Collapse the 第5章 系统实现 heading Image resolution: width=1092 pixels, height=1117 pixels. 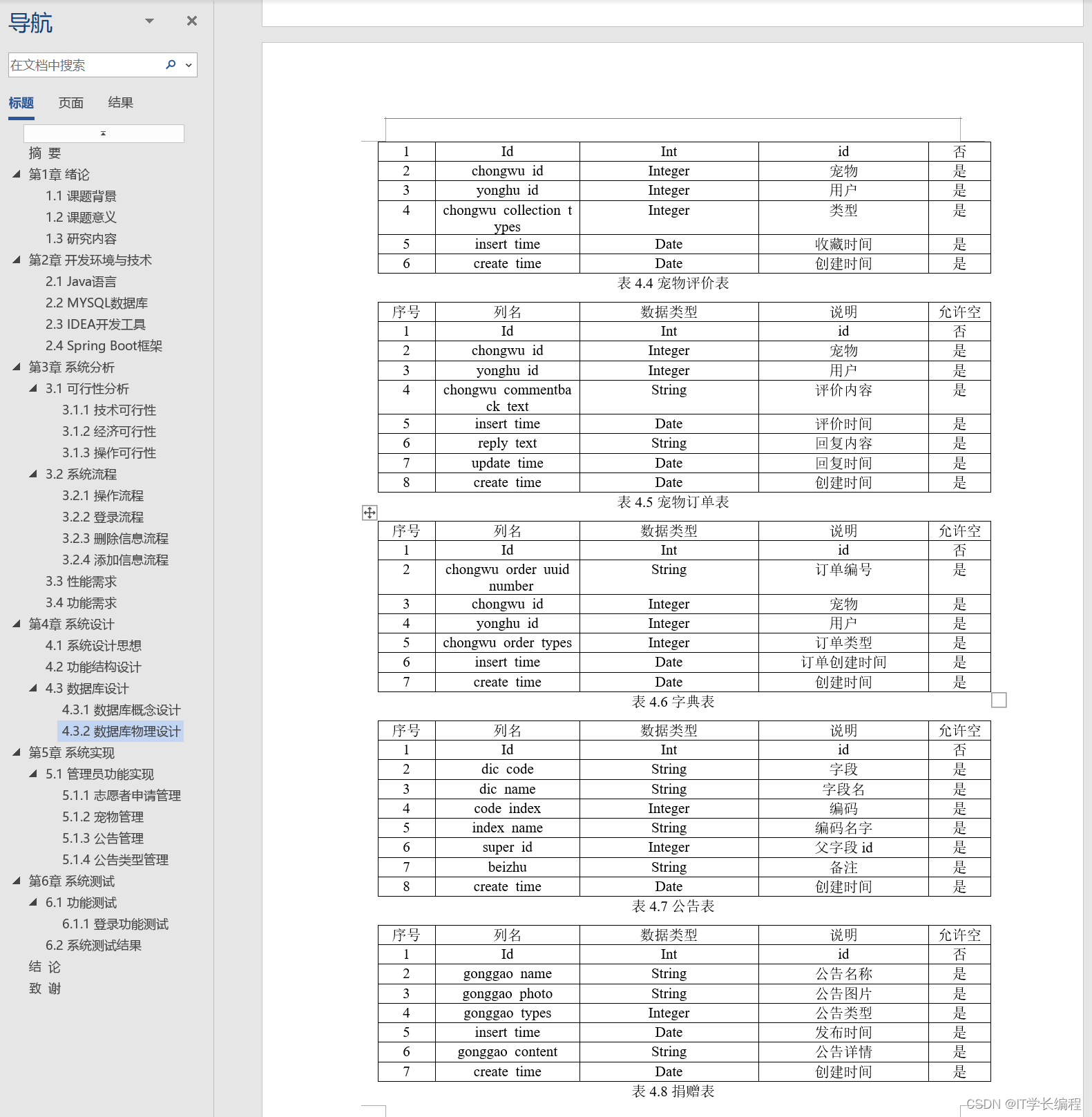coord(16,752)
